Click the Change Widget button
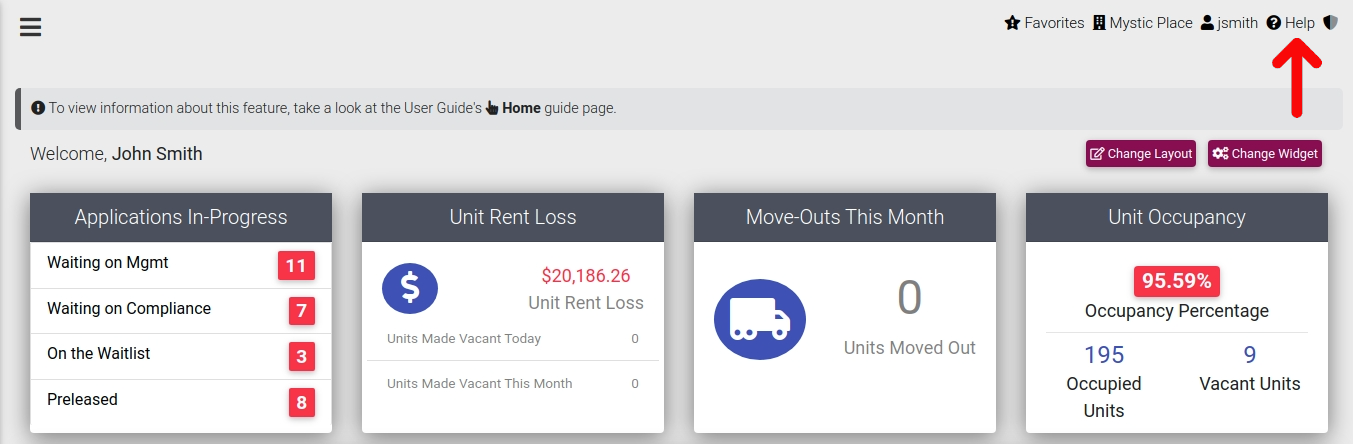The width and height of the screenshot is (1353, 444). click(x=1265, y=154)
